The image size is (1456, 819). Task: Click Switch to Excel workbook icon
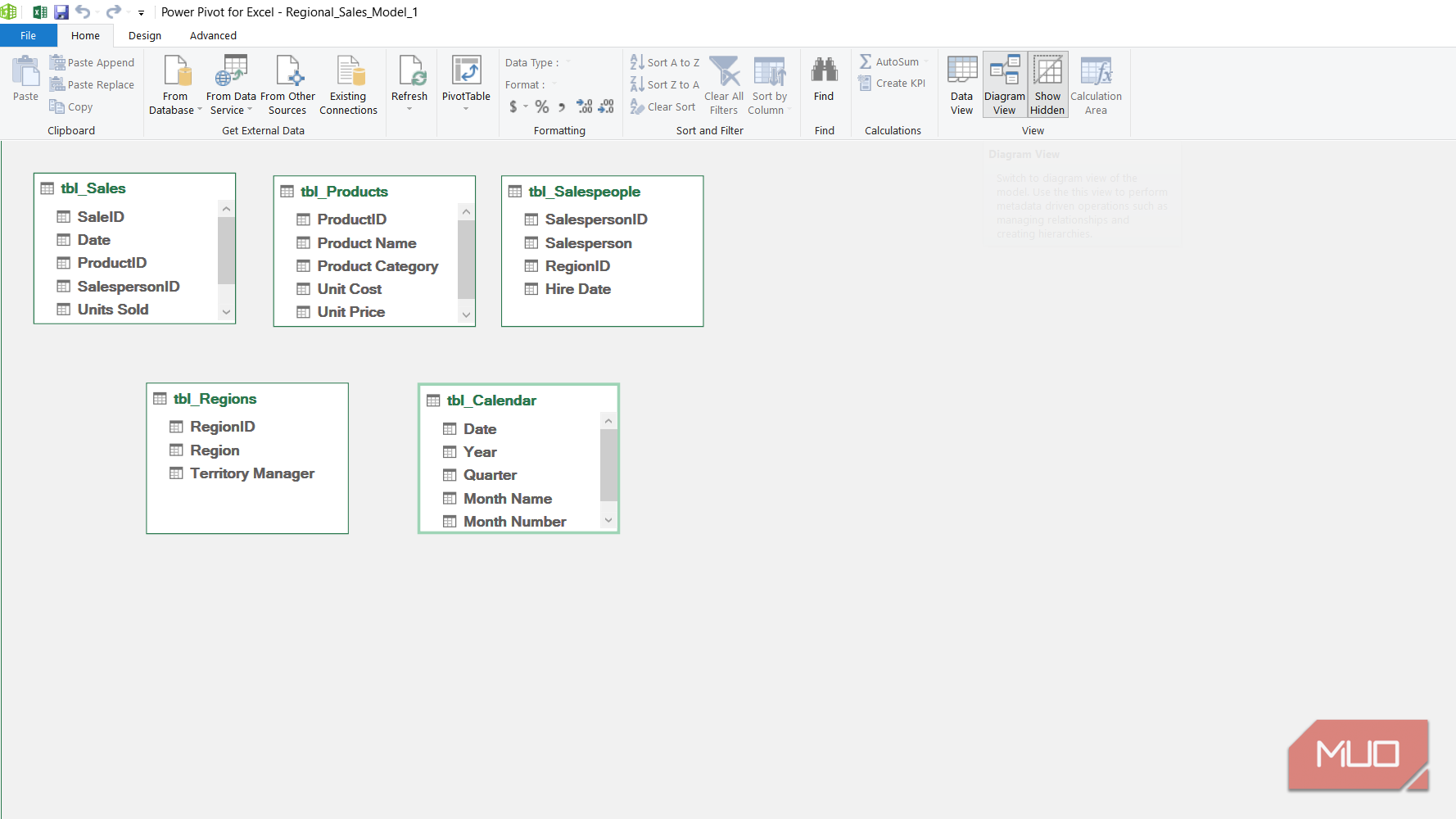(x=39, y=11)
